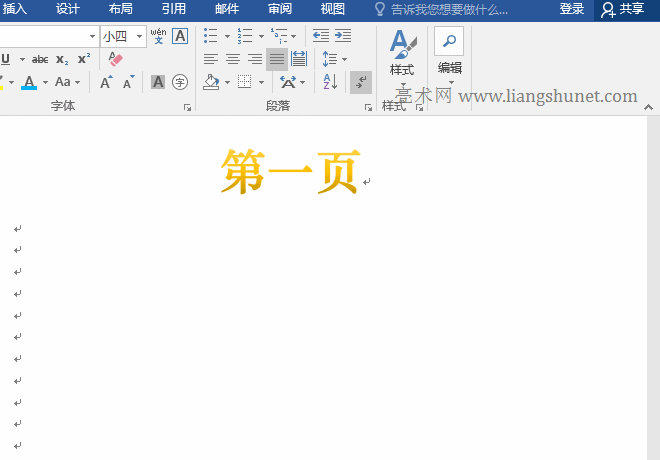Click the vertical scrollbar track

coord(653,288)
